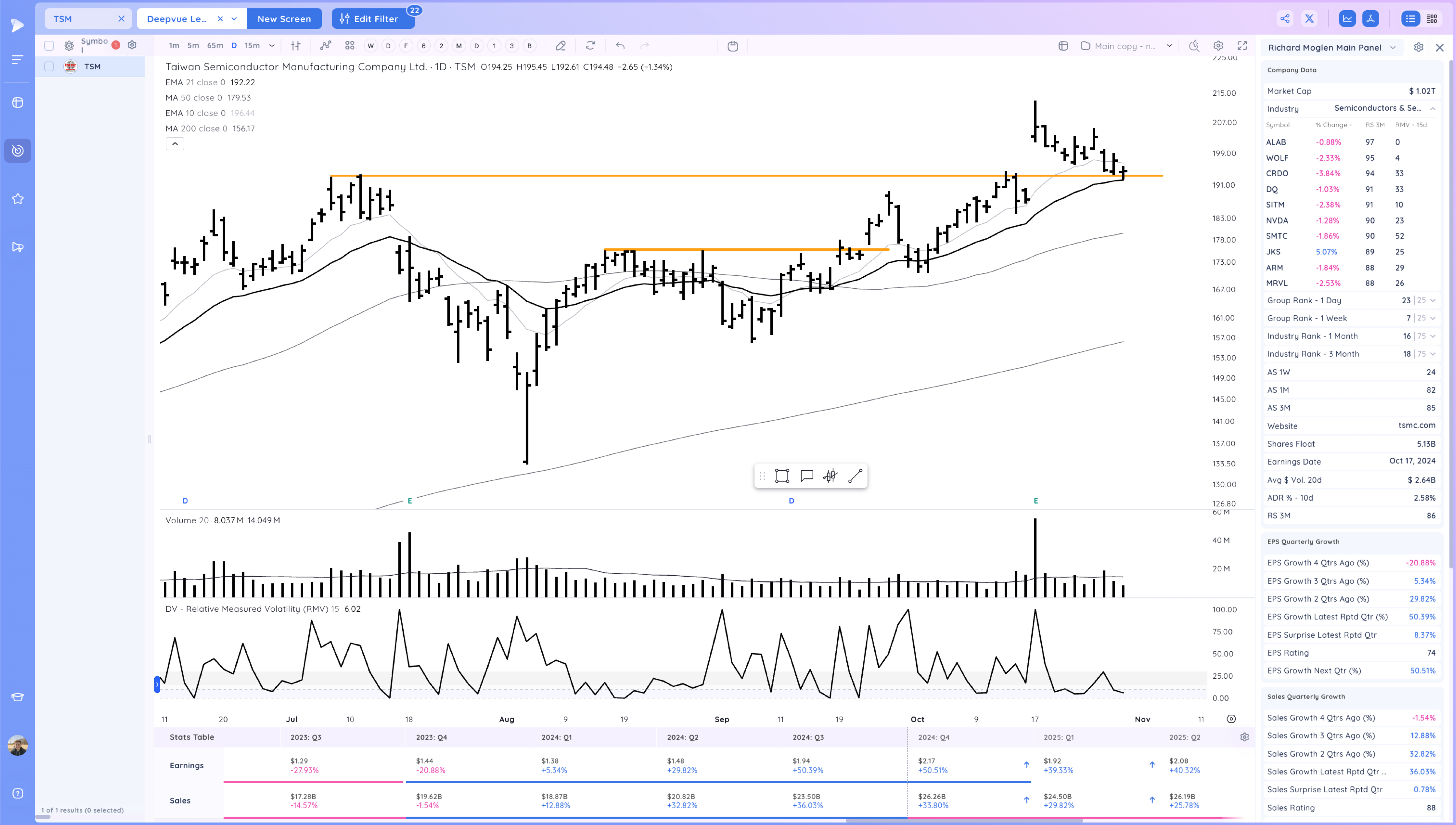The image size is (1456, 825).
Task: Select the trend line drawing tool
Action: [x=855, y=476]
